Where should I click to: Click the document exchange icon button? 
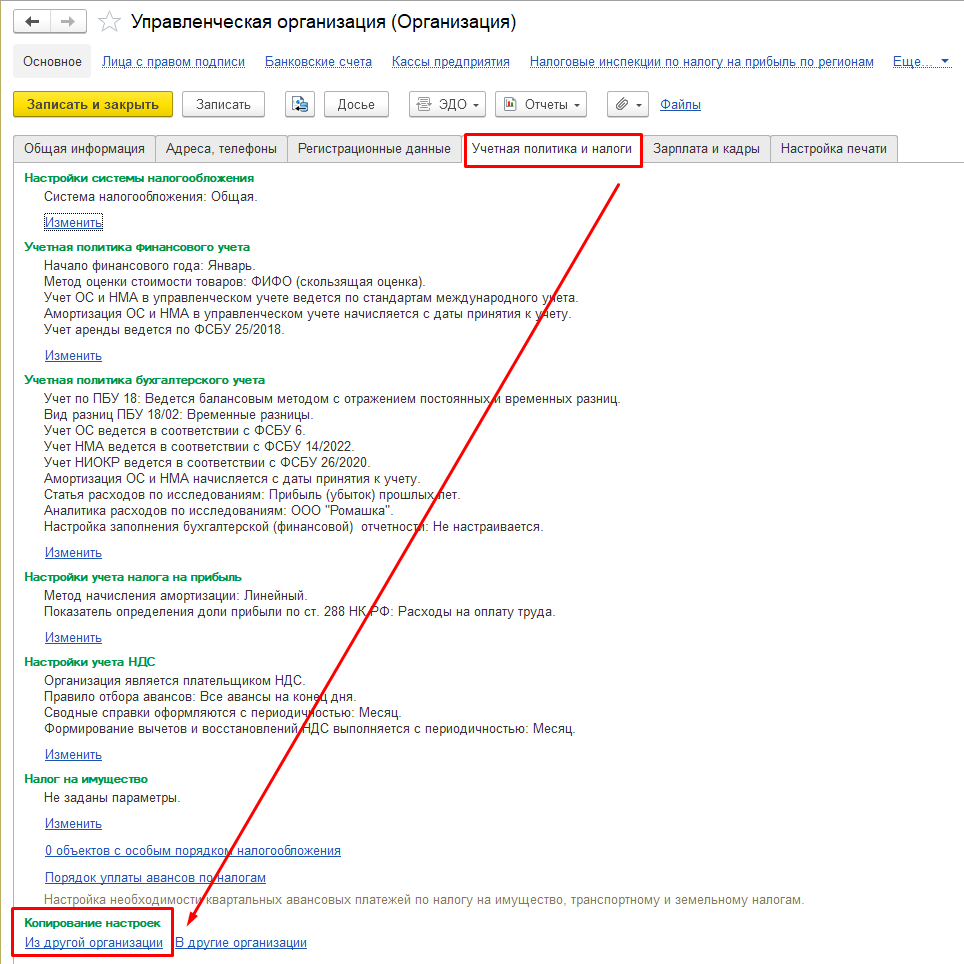click(x=300, y=104)
